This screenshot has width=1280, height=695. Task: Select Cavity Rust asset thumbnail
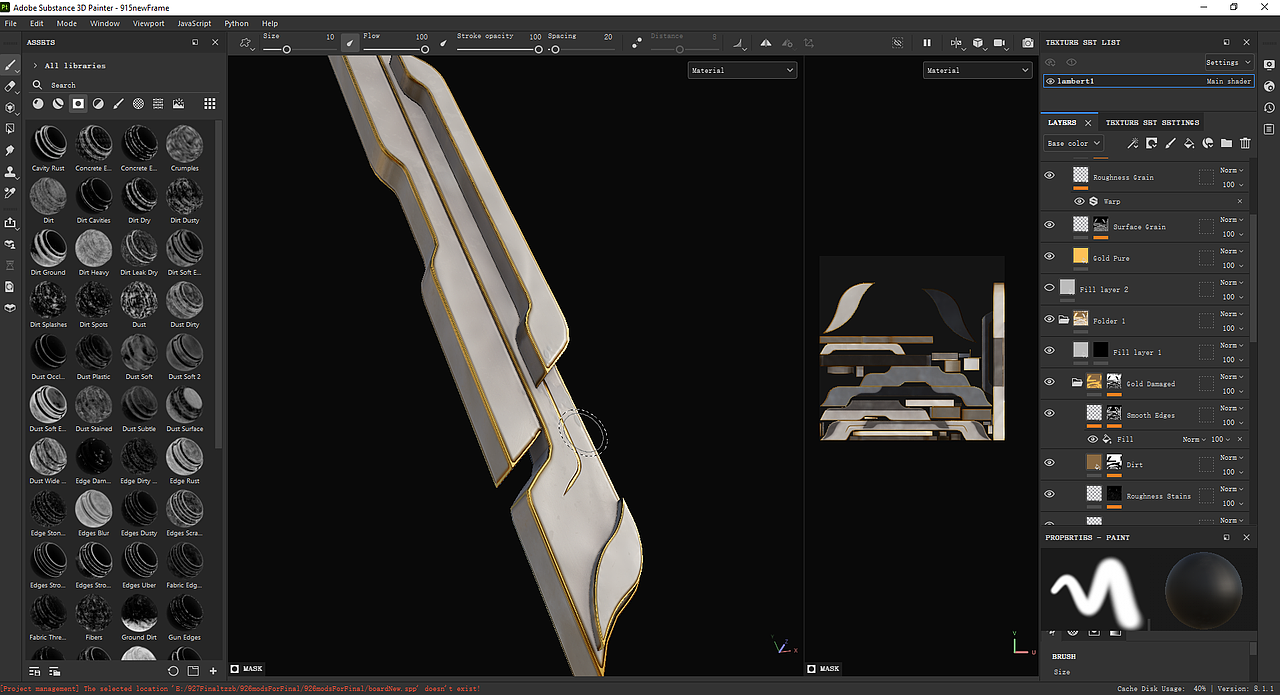coord(48,143)
